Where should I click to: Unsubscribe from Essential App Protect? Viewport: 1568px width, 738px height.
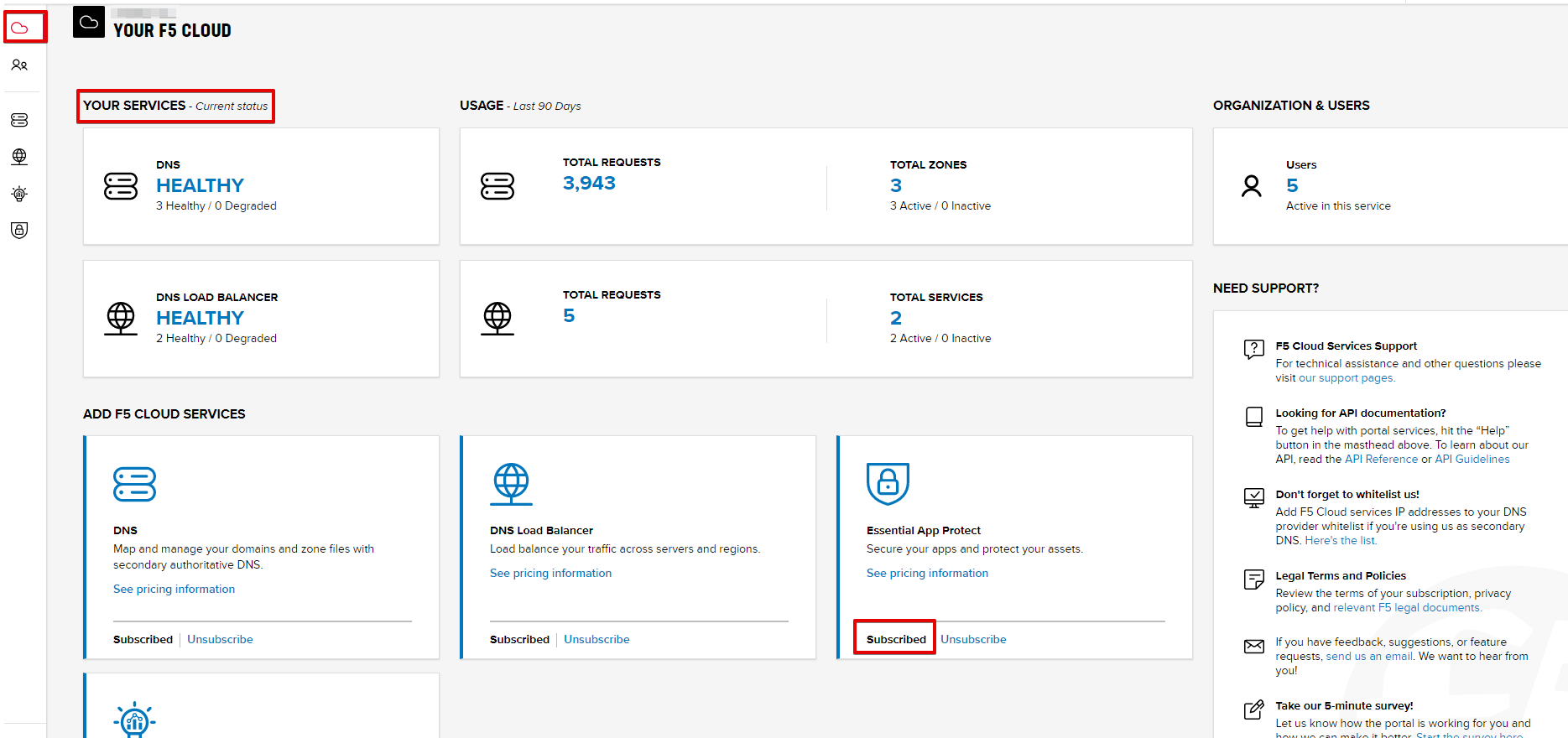[x=973, y=639]
